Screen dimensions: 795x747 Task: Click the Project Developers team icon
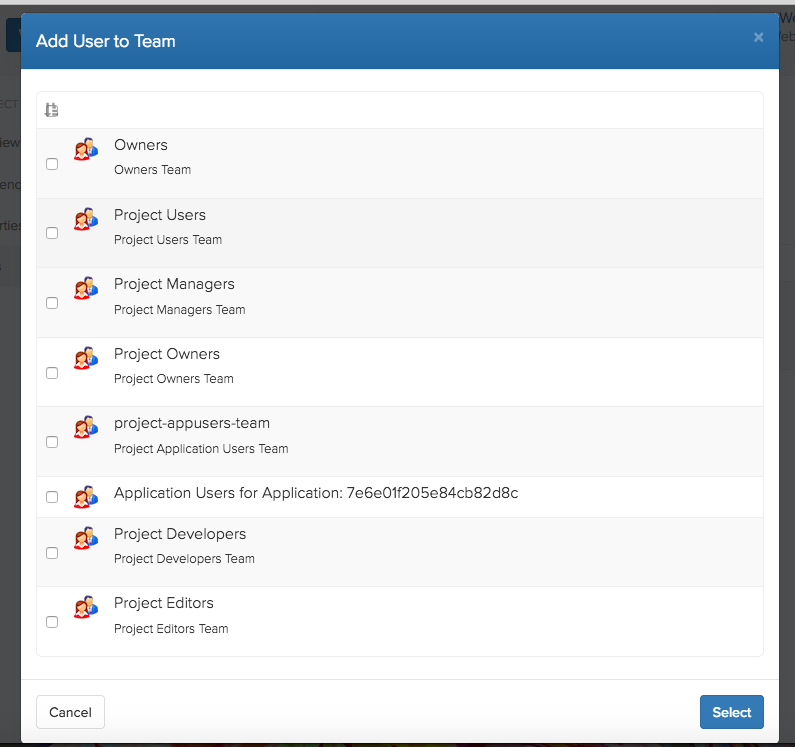[85, 539]
